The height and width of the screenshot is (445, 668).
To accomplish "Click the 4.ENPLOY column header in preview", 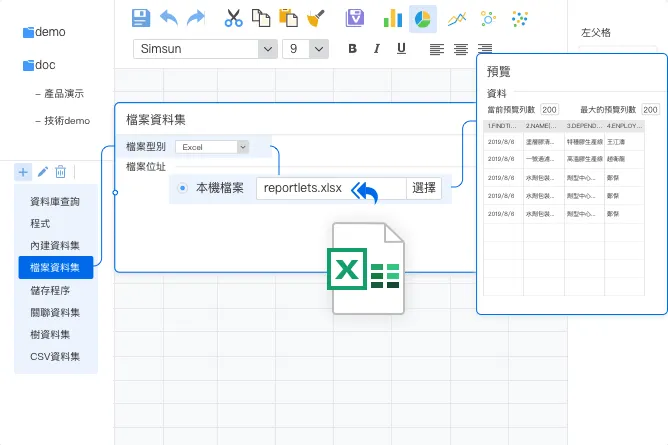I will tap(624, 126).
